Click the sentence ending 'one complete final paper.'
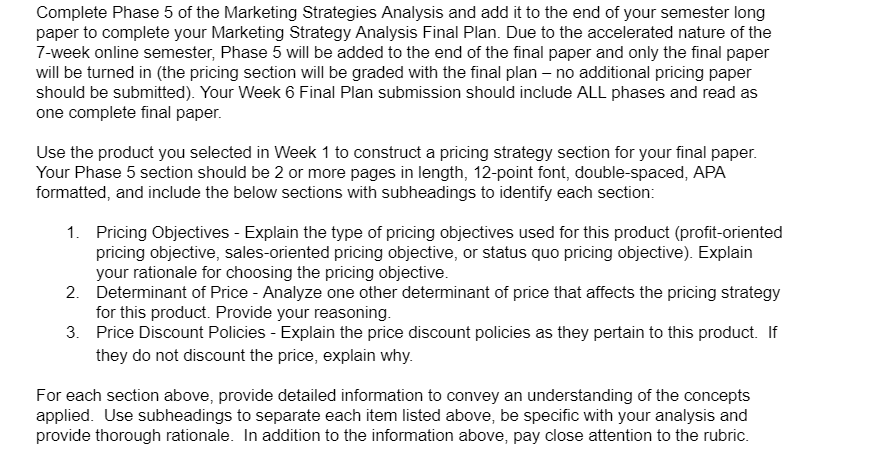This screenshot has width=896, height=455. [x=129, y=113]
